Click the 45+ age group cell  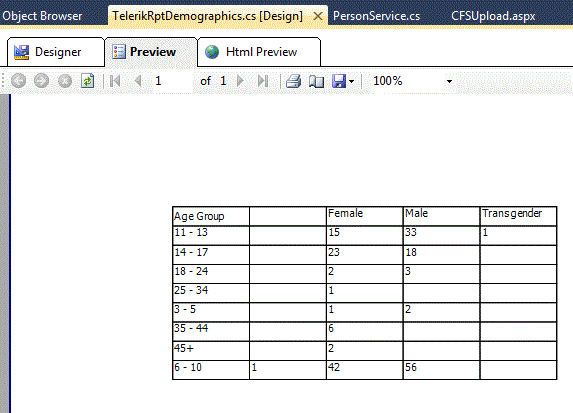(211, 351)
